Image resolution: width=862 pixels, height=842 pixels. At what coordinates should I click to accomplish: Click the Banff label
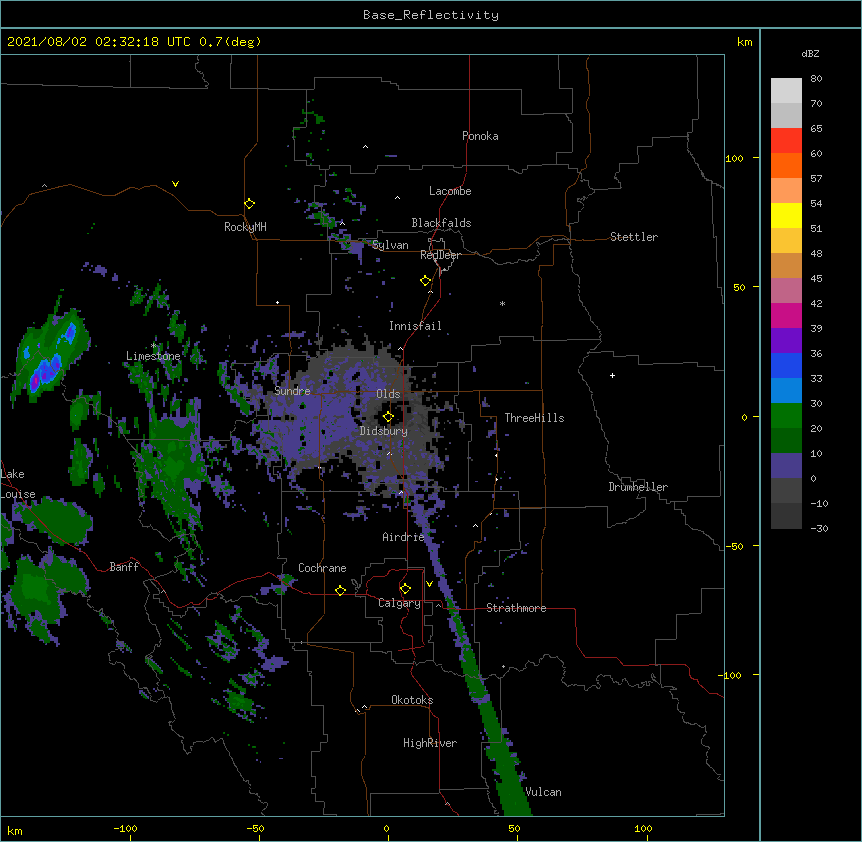(124, 567)
